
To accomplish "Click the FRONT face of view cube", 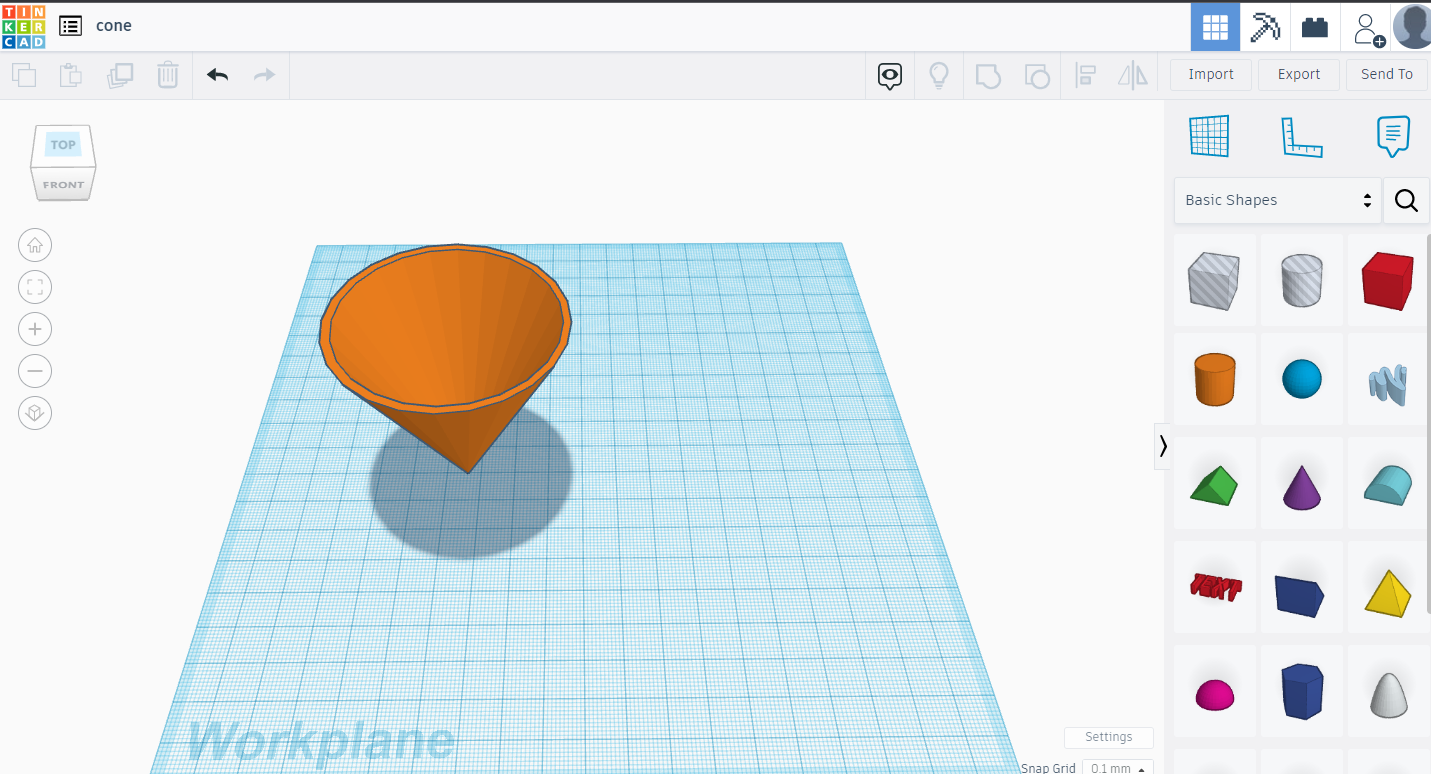I will coord(63,185).
